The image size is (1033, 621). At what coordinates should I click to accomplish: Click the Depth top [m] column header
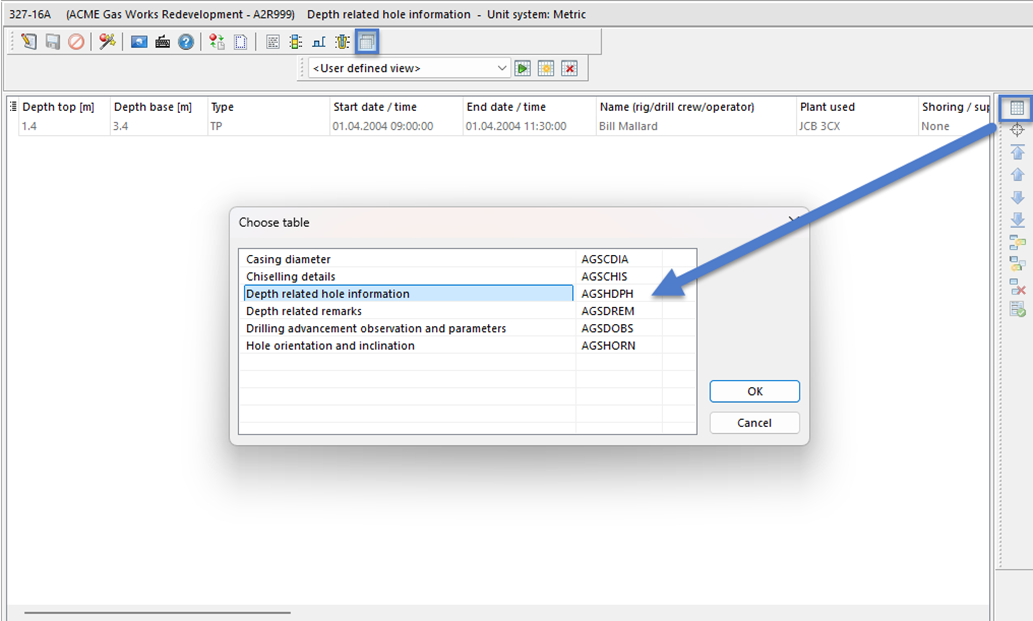(59, 107)
